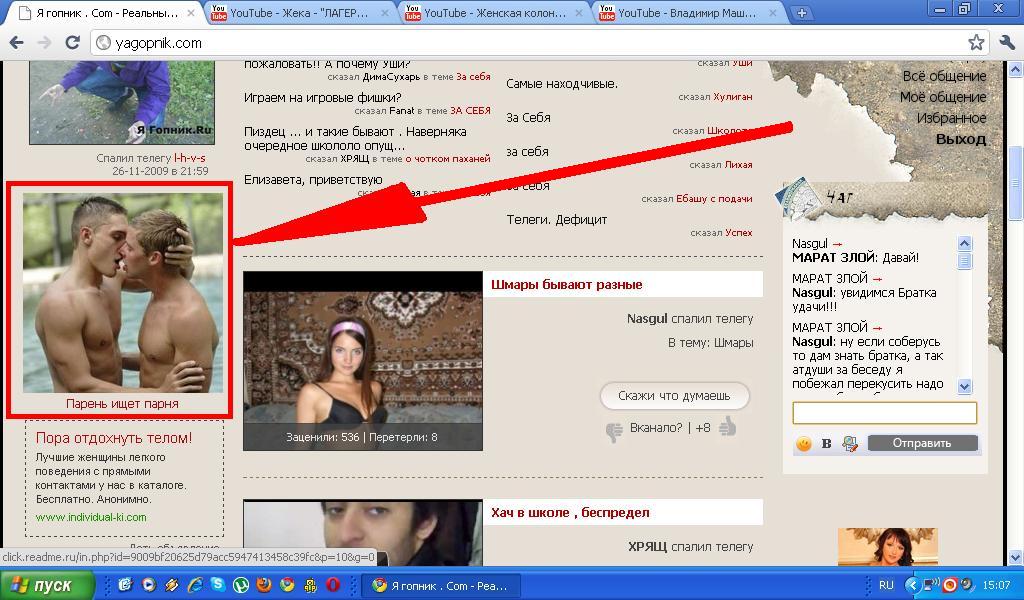The width and height of the screenshot is (1024, 600).
Task: Open Nasgul author link on Шмары post
Action: 647,319
